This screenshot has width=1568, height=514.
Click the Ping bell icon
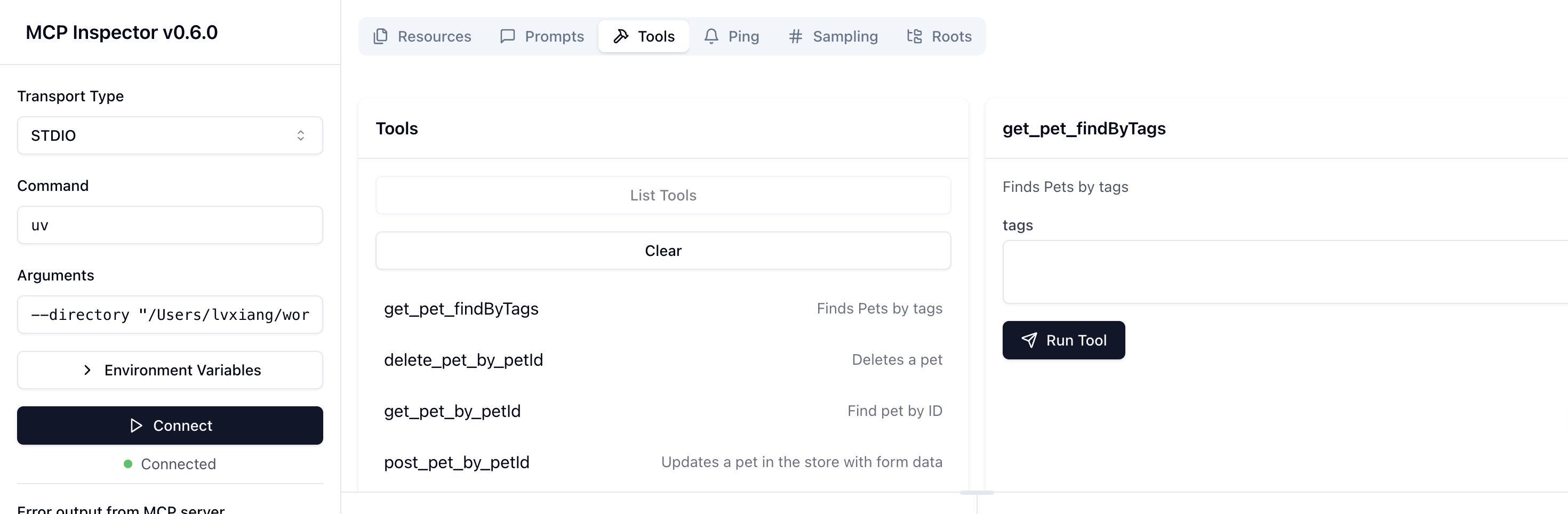711,36
